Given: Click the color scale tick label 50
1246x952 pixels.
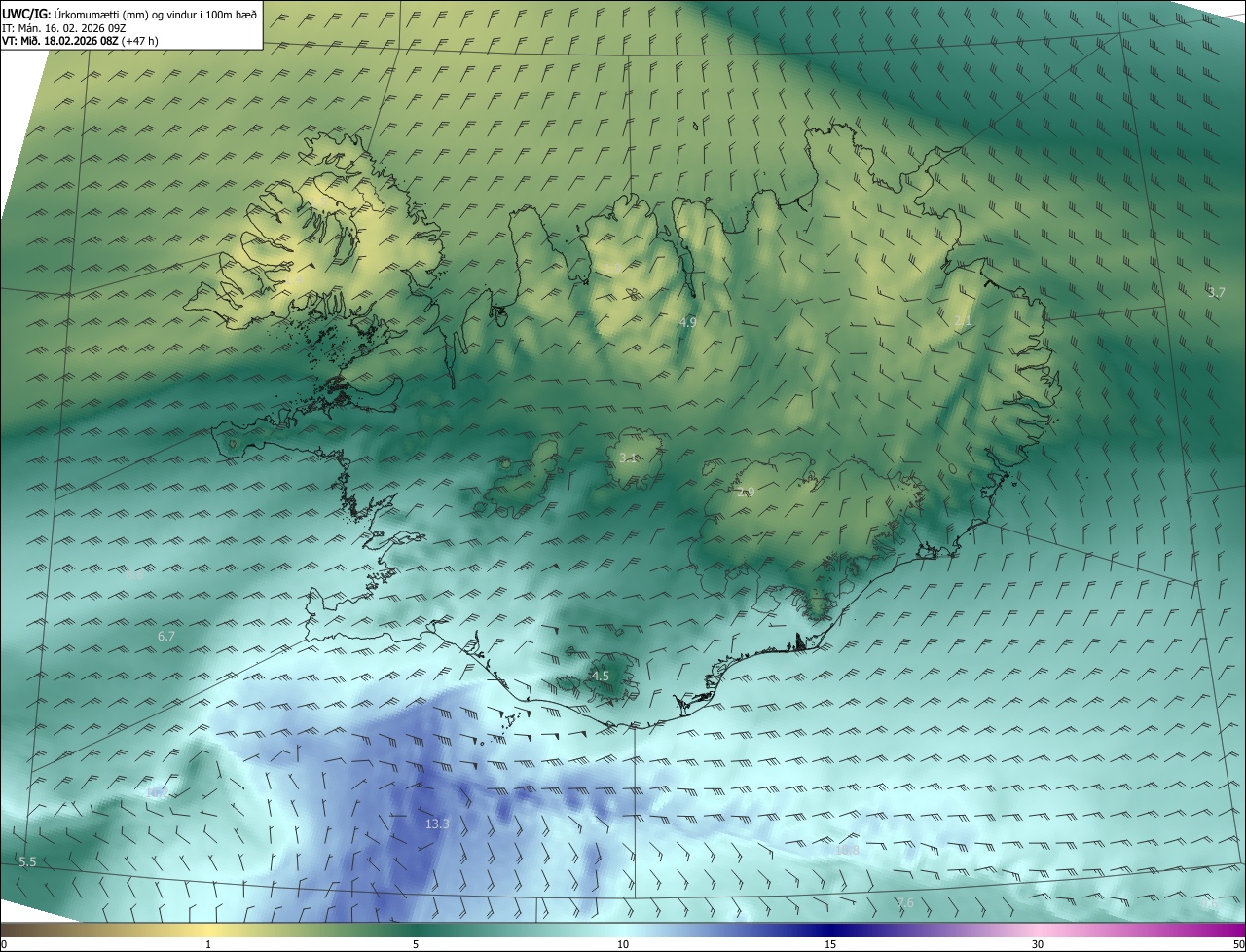Looking at the screenshot, I should coord(1238,944).
